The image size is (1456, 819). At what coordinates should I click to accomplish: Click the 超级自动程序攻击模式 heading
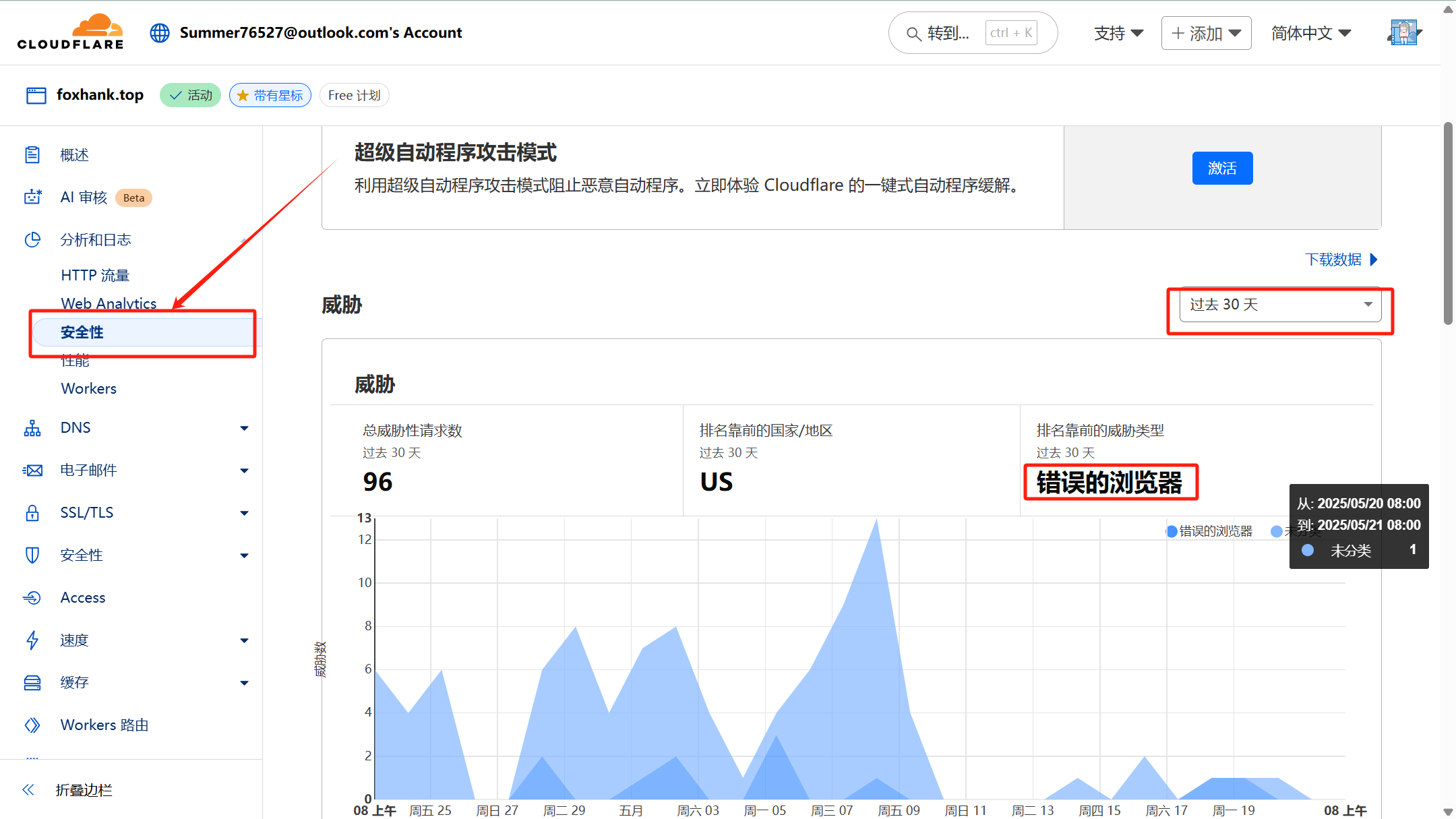pyautogui.click(x=456, y=152)
